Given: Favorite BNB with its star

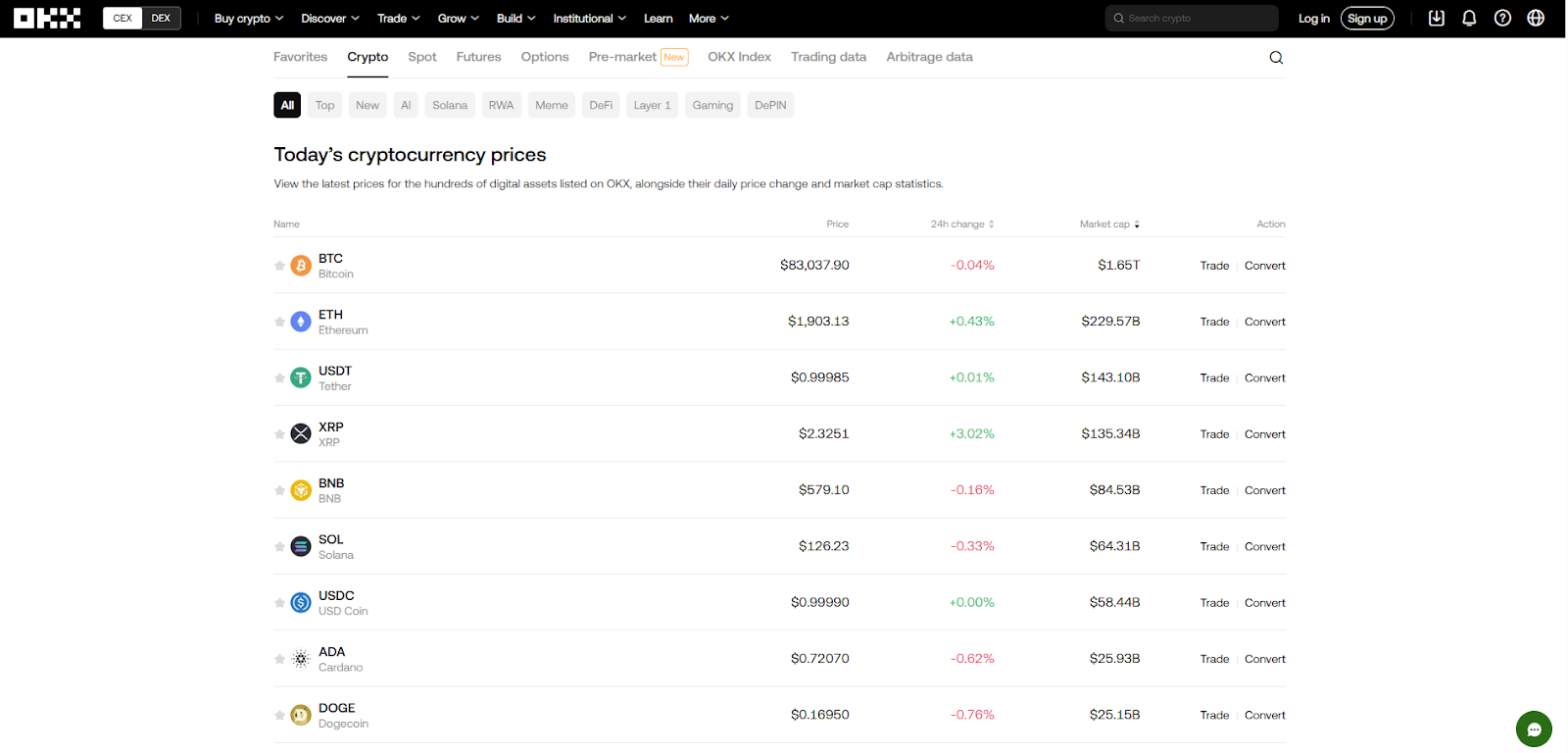Looking at the screenshot, I should coord(279,490).
